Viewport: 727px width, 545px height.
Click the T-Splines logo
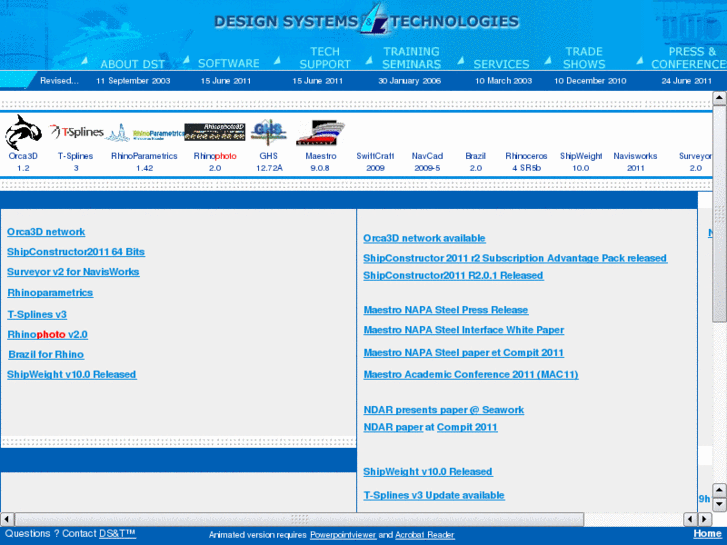click(77, 132)
